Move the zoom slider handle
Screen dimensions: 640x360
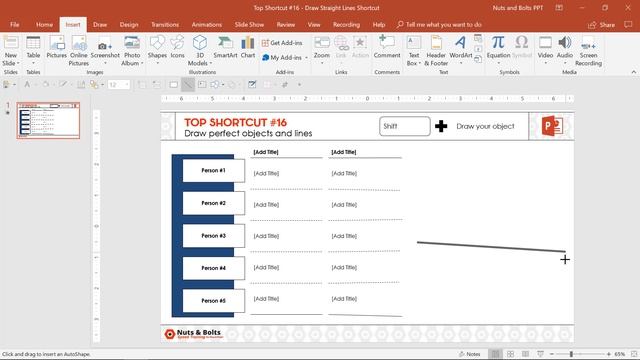coord(571,354)
